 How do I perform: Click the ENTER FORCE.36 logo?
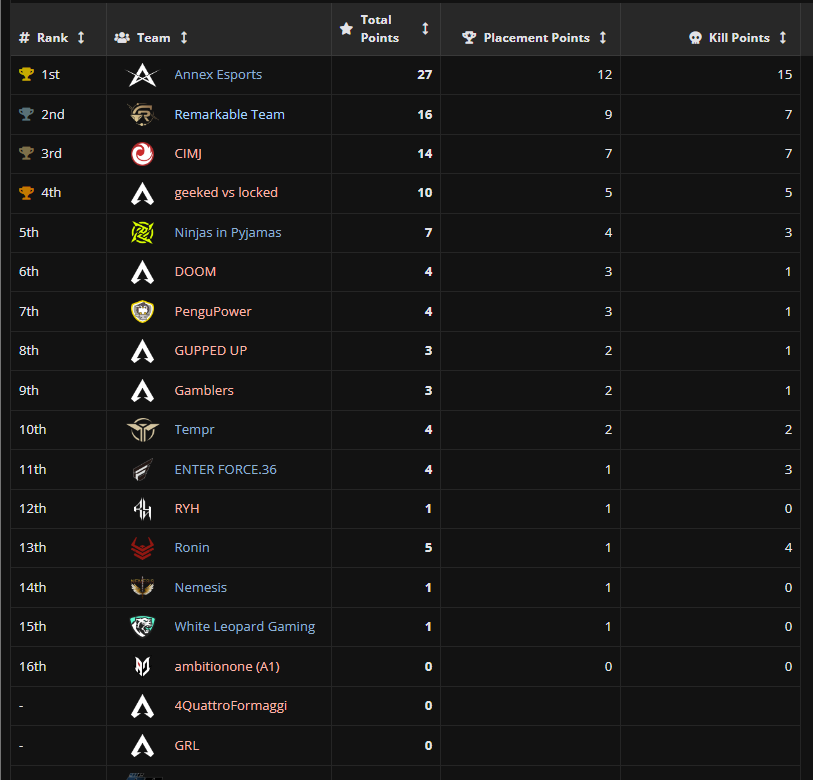[x=143, y=470]
